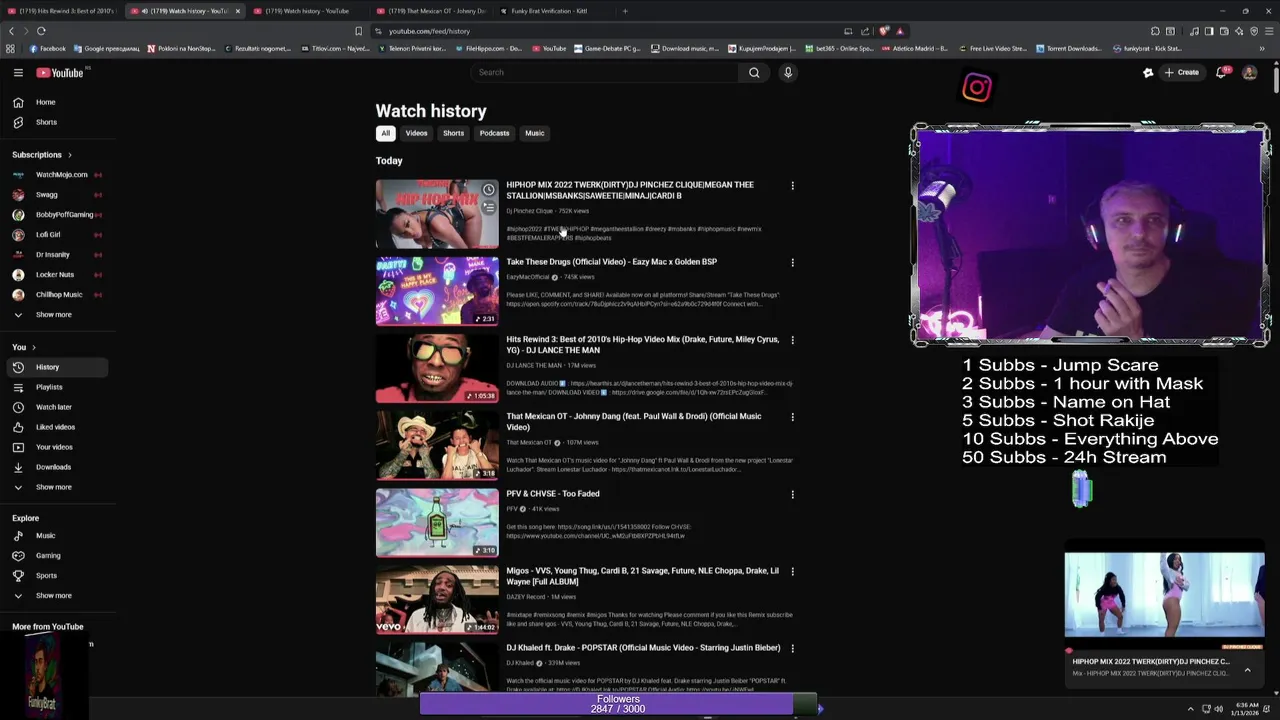This screenshot has width=1280, height=720.
Task: Close the active Watch history tab
Action: click(x=237, y=11)
